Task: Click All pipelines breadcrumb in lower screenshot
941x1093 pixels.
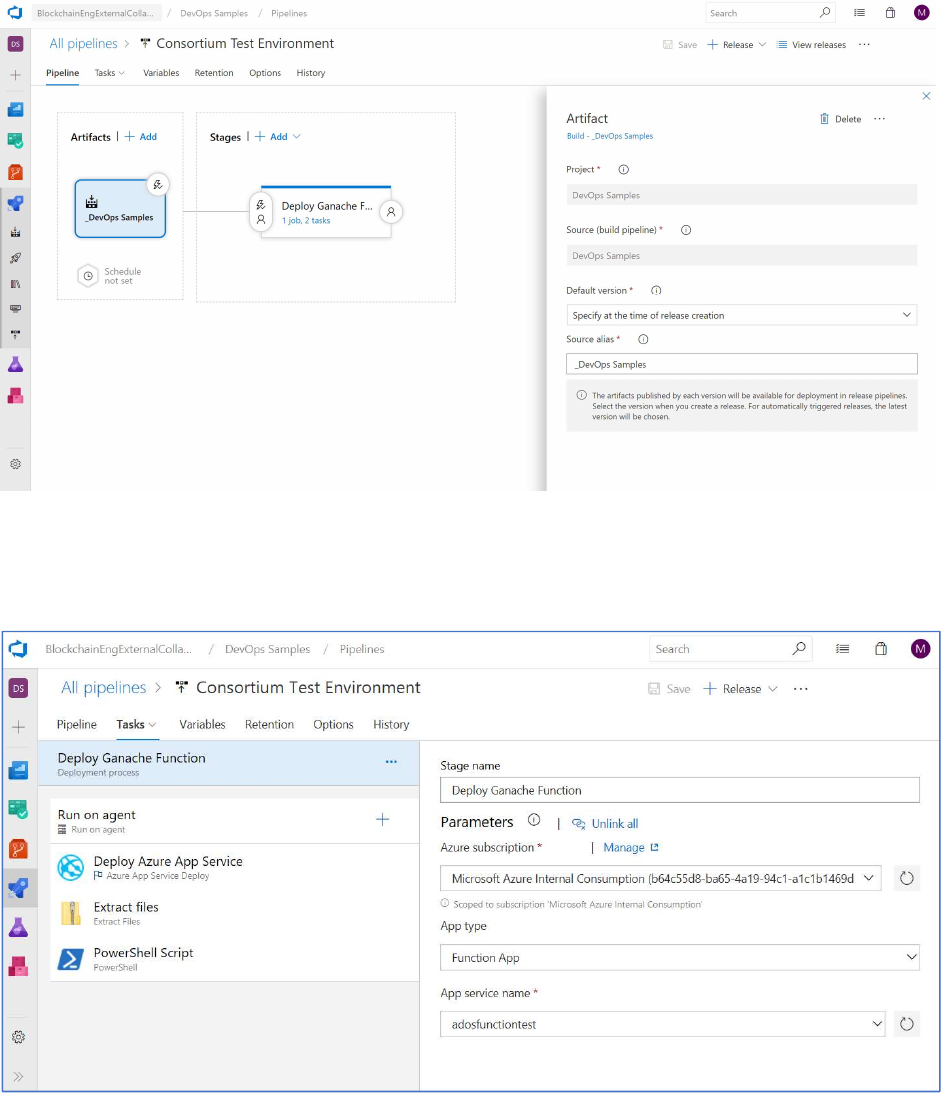Action: coord(104,687)
